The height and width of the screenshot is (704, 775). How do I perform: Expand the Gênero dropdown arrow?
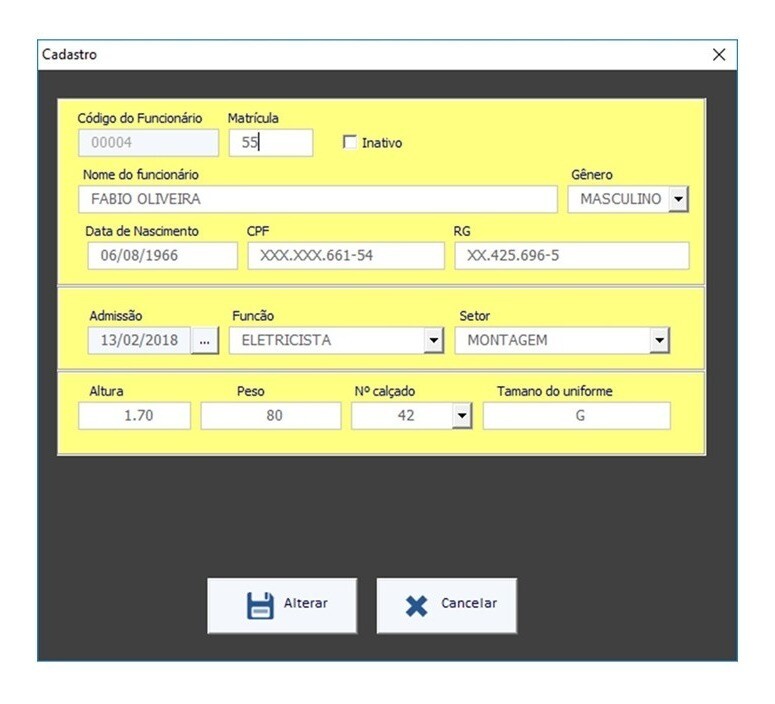coord(679,200)
